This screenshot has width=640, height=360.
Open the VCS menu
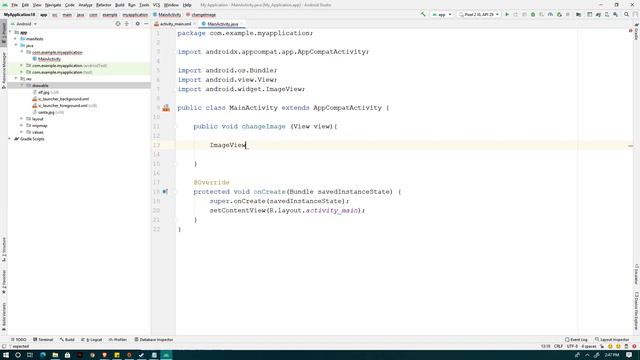point(156,5)
